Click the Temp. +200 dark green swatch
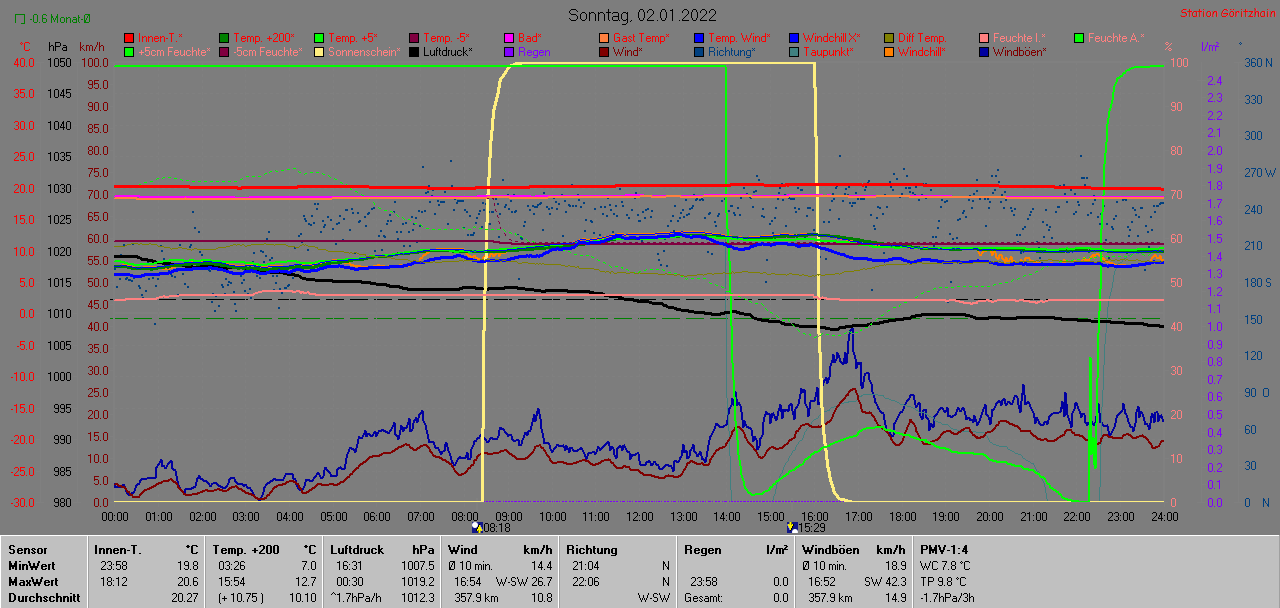The height and width of the screenshot is (608, 1280). coord(225,37)
